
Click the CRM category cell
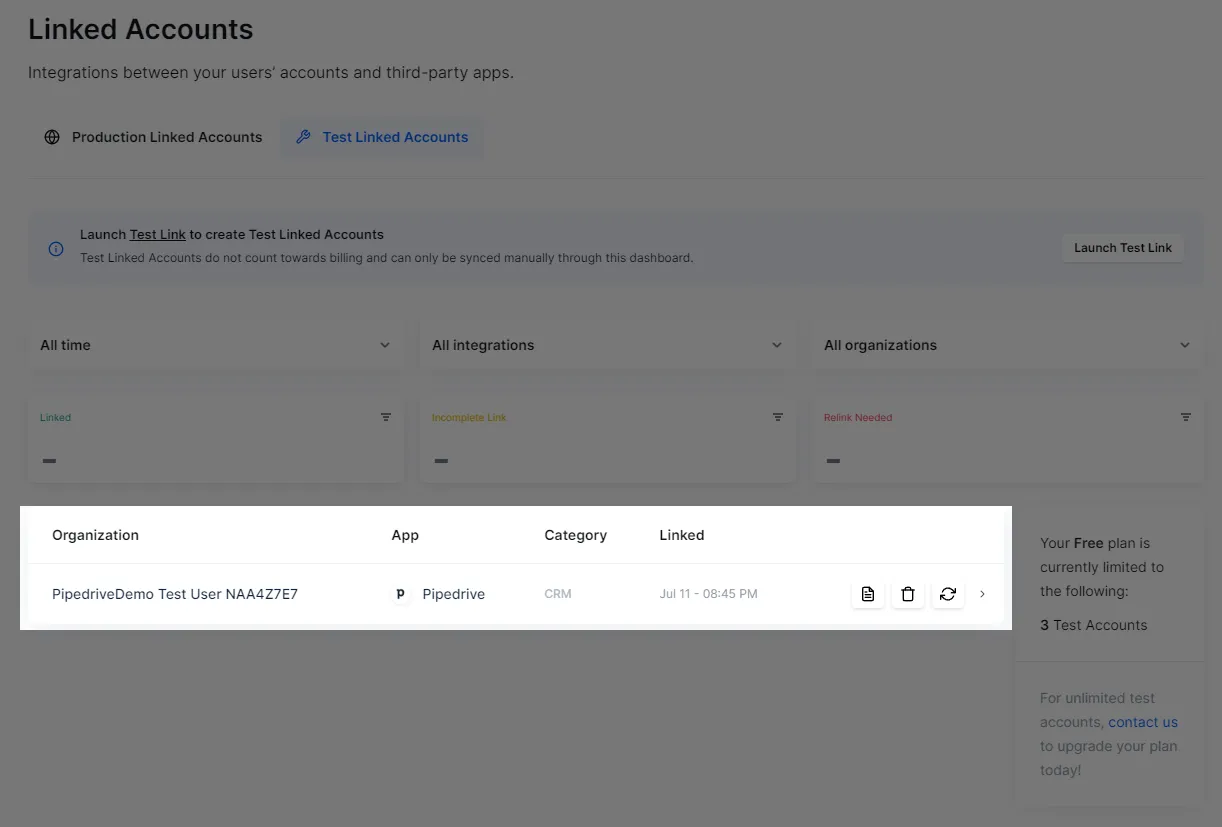click(x=558, y=594)
